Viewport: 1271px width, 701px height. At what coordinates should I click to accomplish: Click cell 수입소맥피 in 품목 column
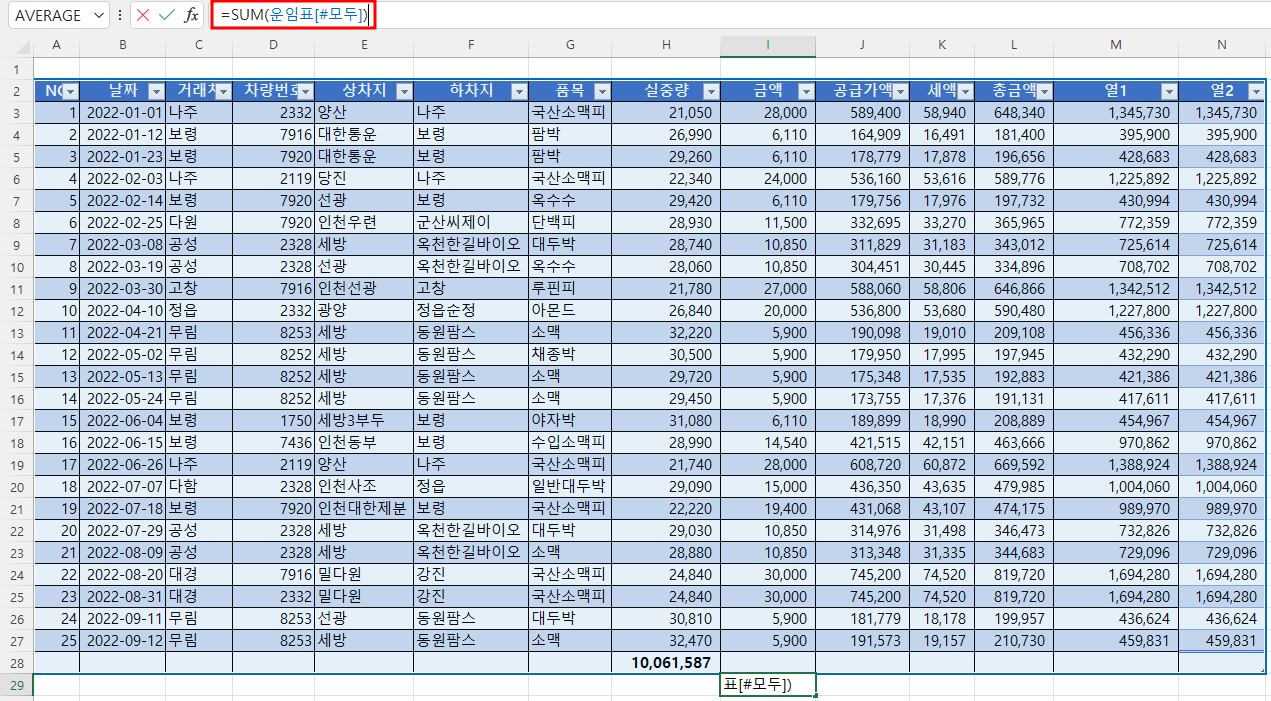pos(572,443)
